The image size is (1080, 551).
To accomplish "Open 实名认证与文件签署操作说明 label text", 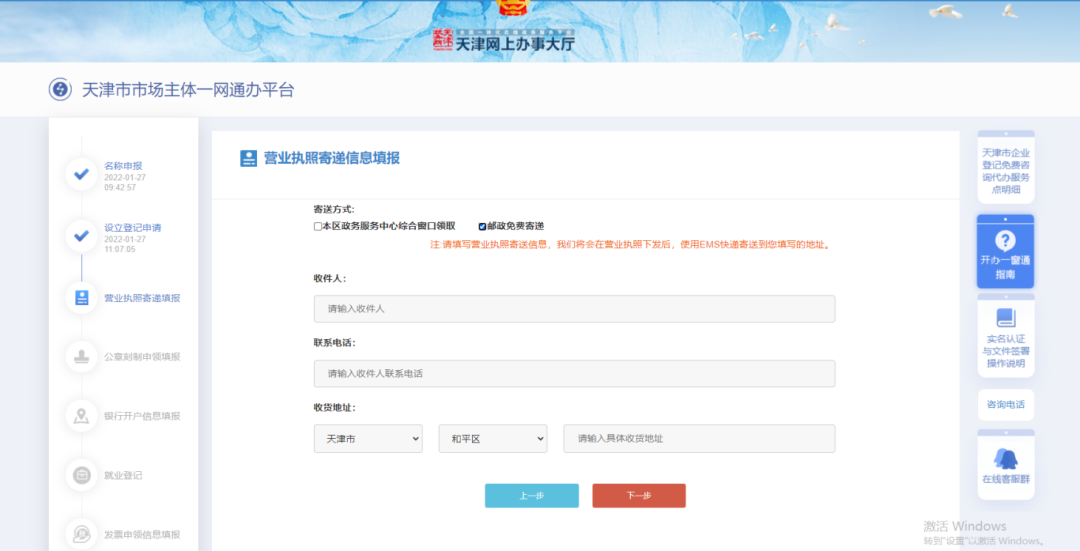I will point(1006,351).
